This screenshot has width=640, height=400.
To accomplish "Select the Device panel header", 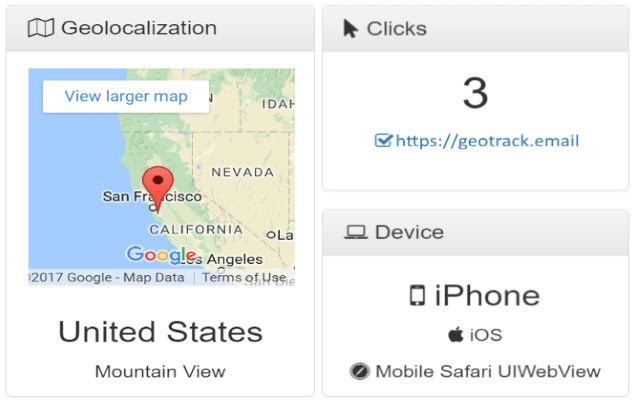I will (476, 232).
